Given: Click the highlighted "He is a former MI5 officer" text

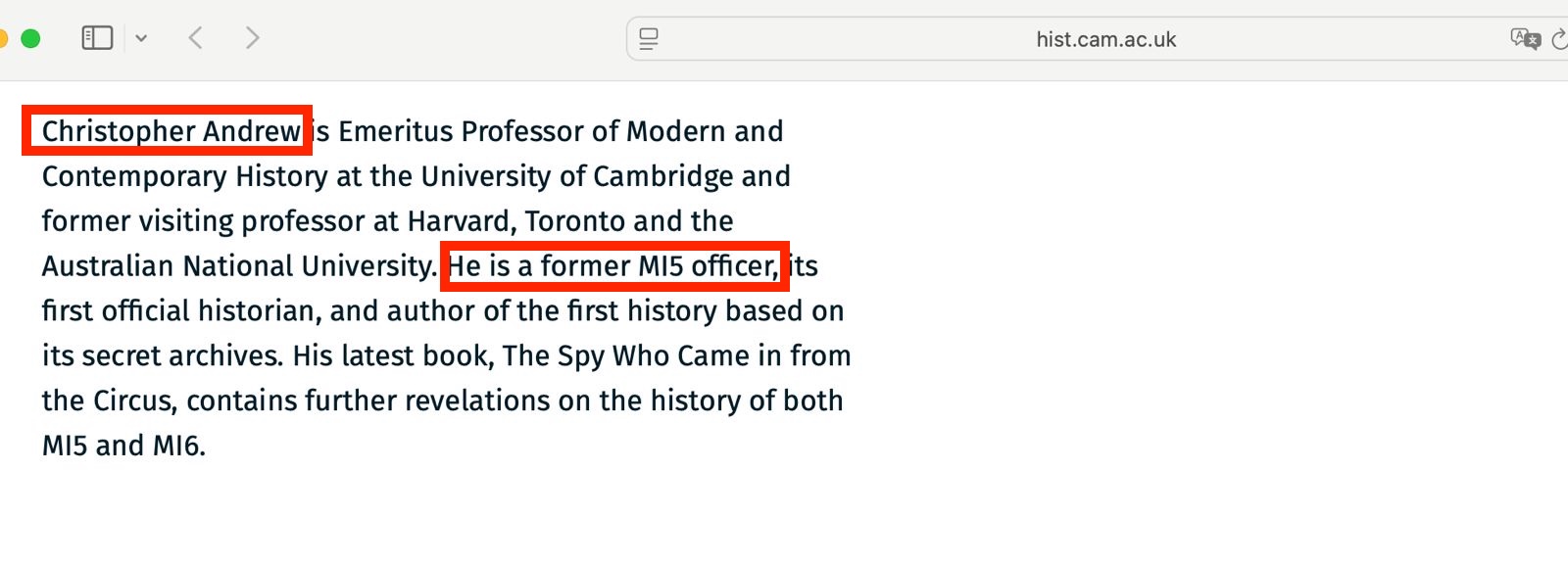Looking at the screenshot, I should [x=612, y=266].
